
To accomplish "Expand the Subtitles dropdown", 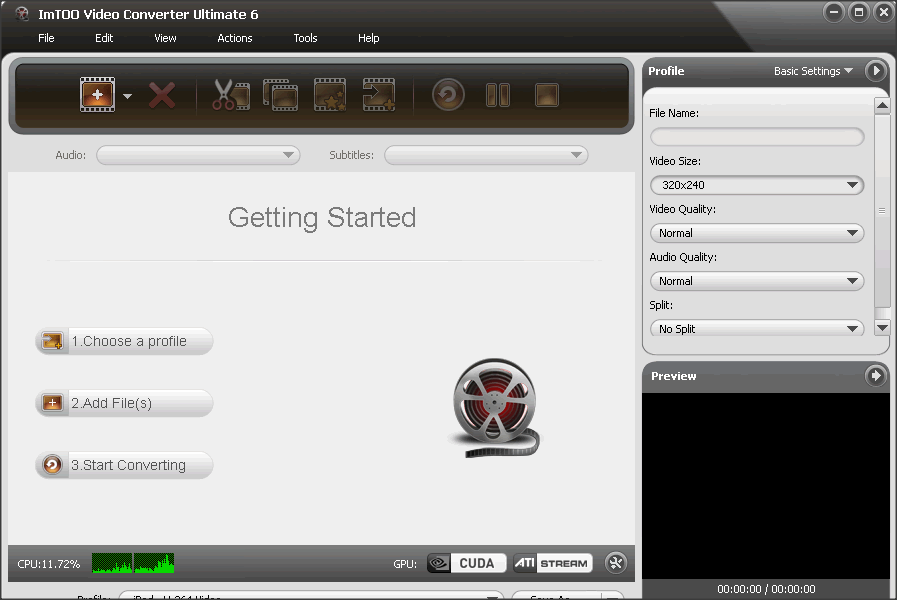I will (486, 155).
